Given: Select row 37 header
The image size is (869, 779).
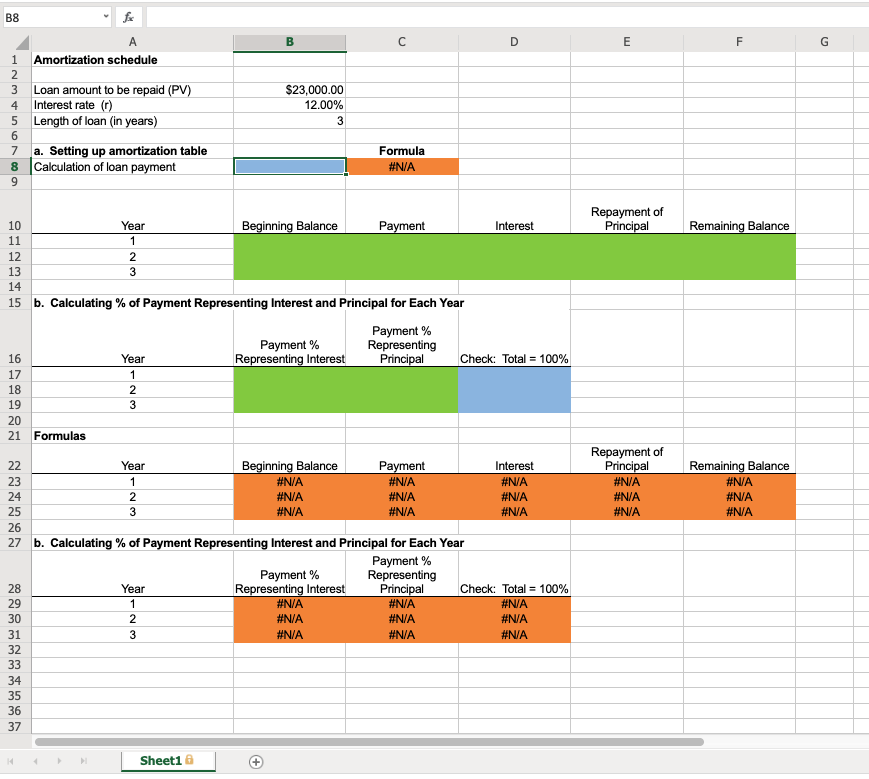Looking at the screenshot, I should (15, 726).
